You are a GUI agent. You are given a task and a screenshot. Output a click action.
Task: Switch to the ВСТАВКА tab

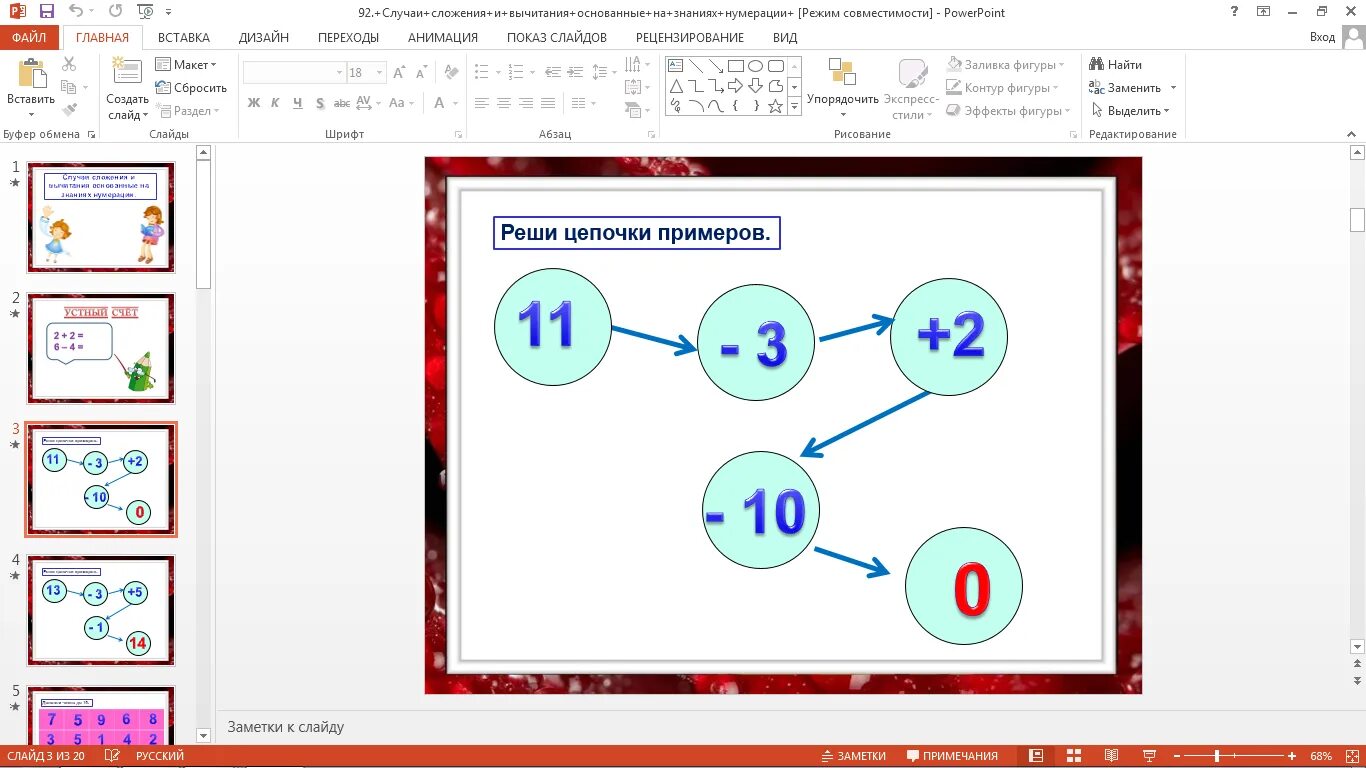(184, 38)
